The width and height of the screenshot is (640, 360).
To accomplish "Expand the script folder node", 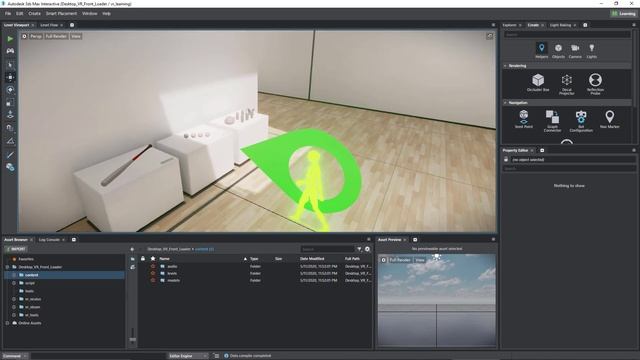I will click(14, 283).
